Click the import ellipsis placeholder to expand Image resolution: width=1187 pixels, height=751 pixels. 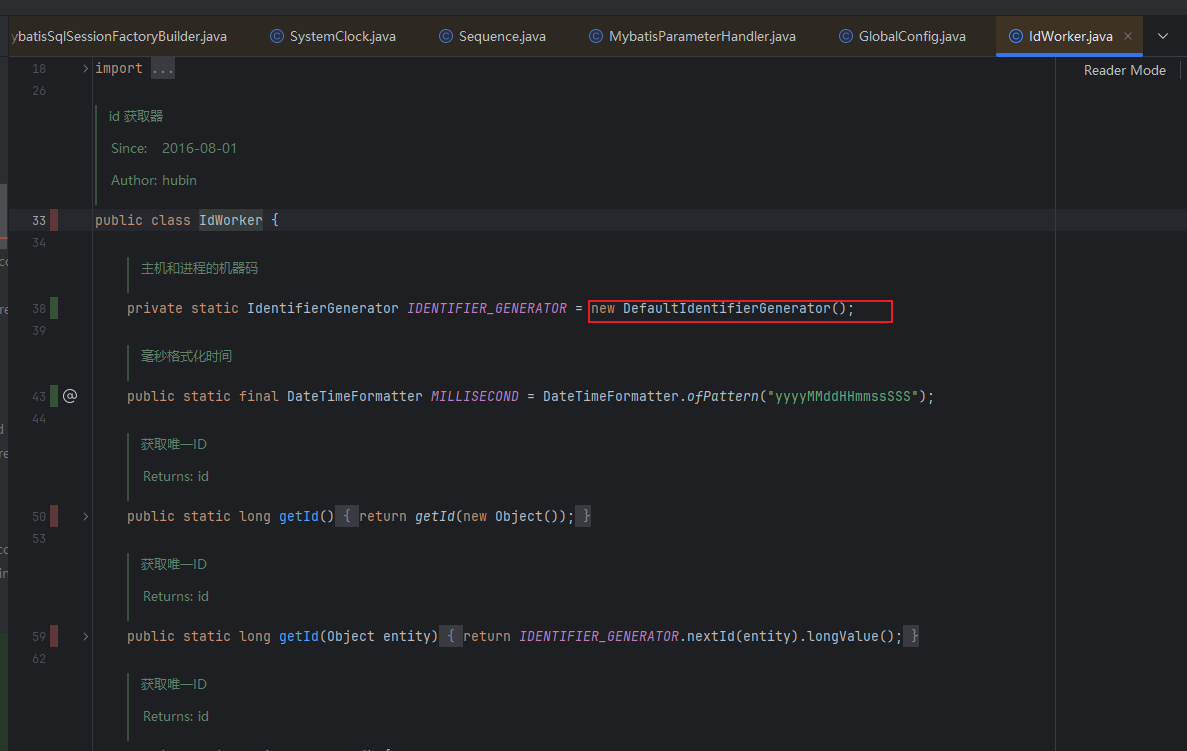click(x=162, y=68)
